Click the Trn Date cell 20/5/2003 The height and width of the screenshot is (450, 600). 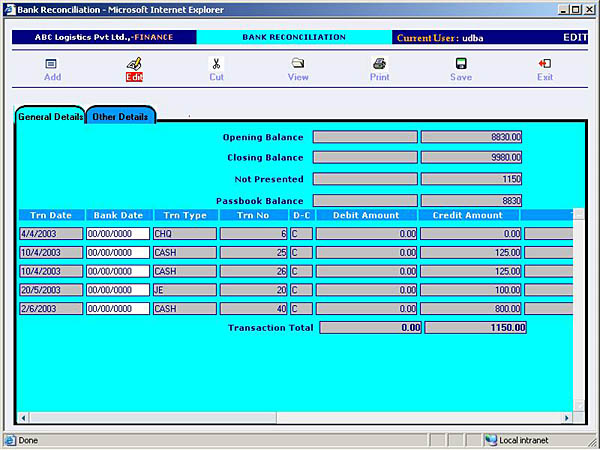[x=51, y=290]
